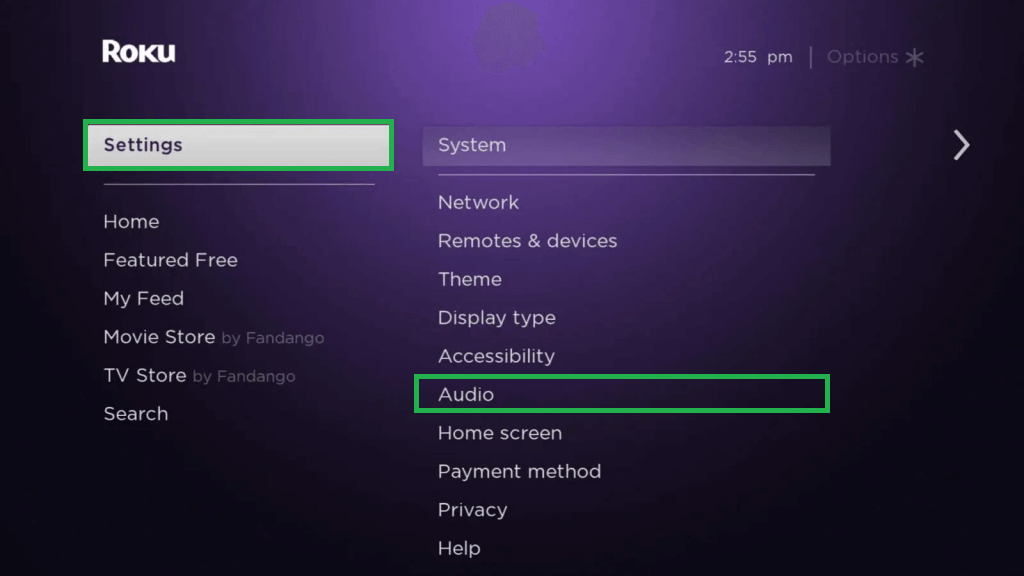Open Accessibility settings
The image size is (1024, 576).
pos(496,357)
